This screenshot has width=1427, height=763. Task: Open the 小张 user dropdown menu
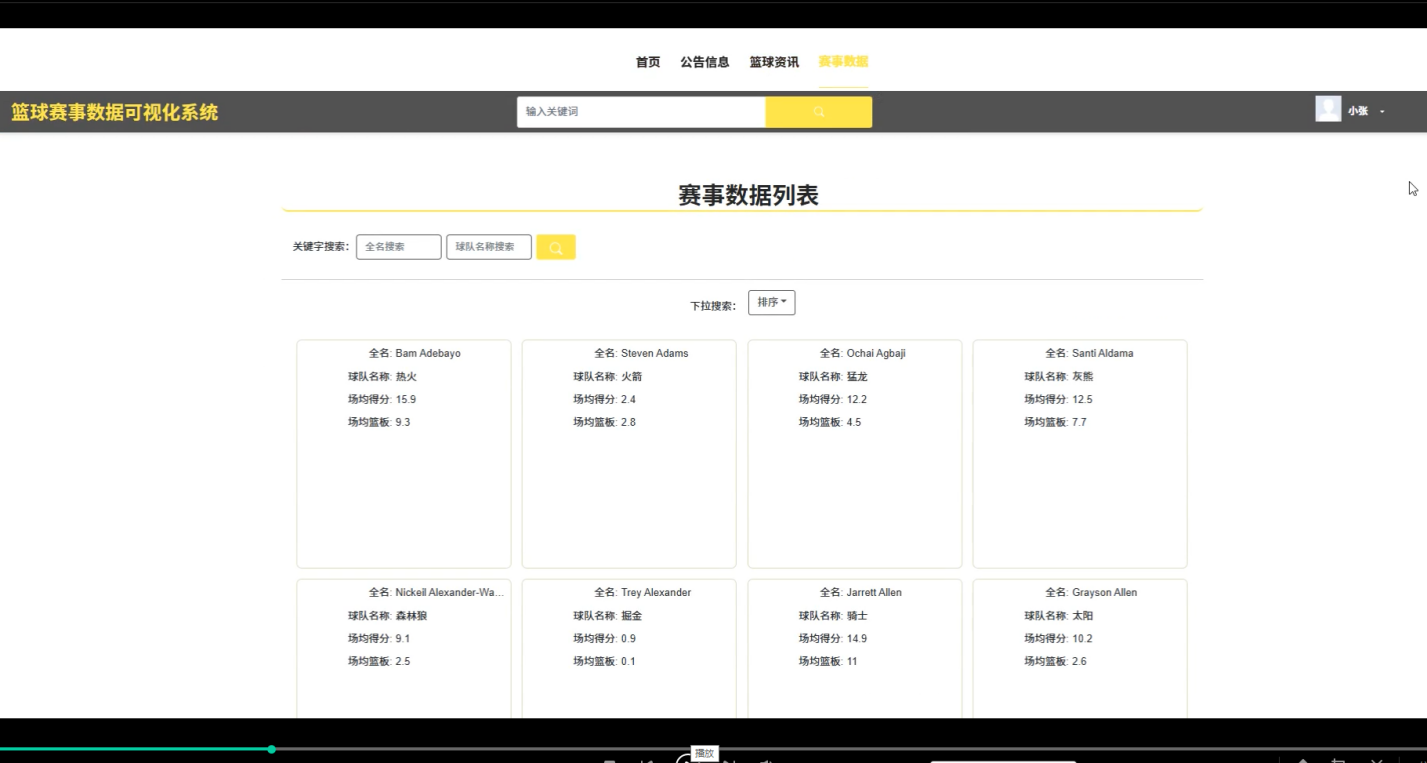(1366, 111)
